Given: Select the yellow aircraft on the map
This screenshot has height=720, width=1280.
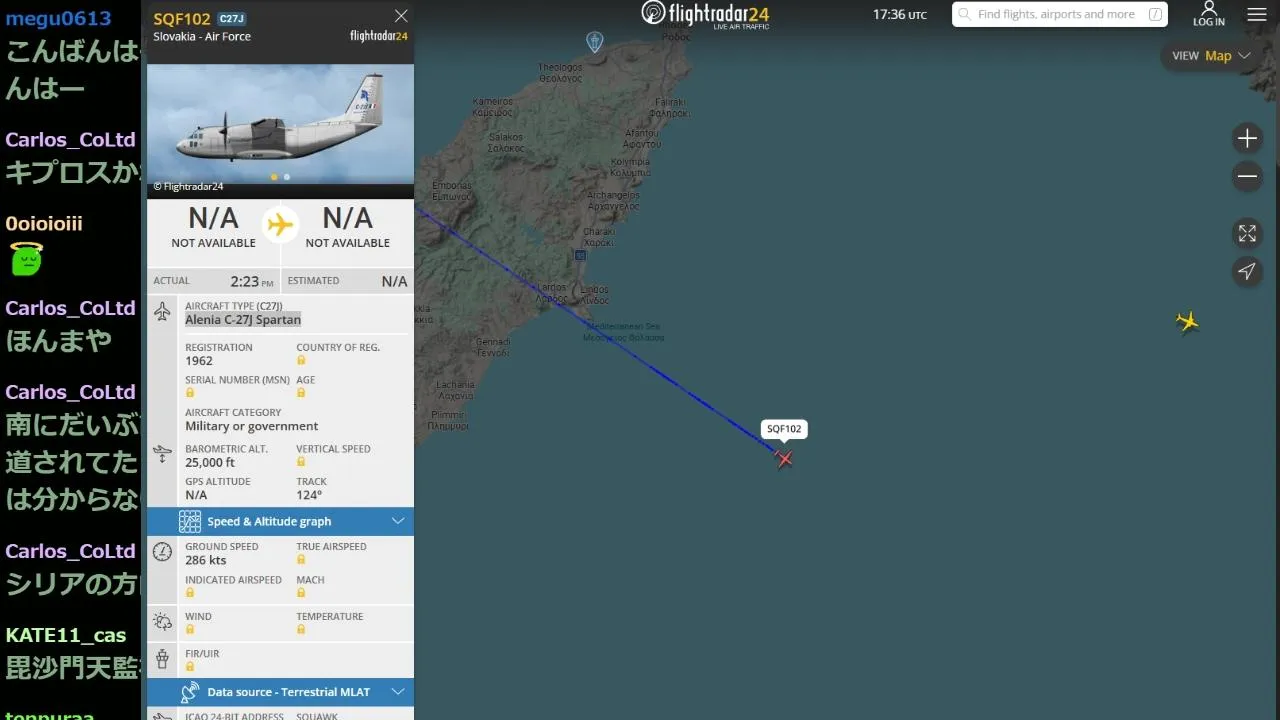Looking at the screenshot, I should 1188,322.
